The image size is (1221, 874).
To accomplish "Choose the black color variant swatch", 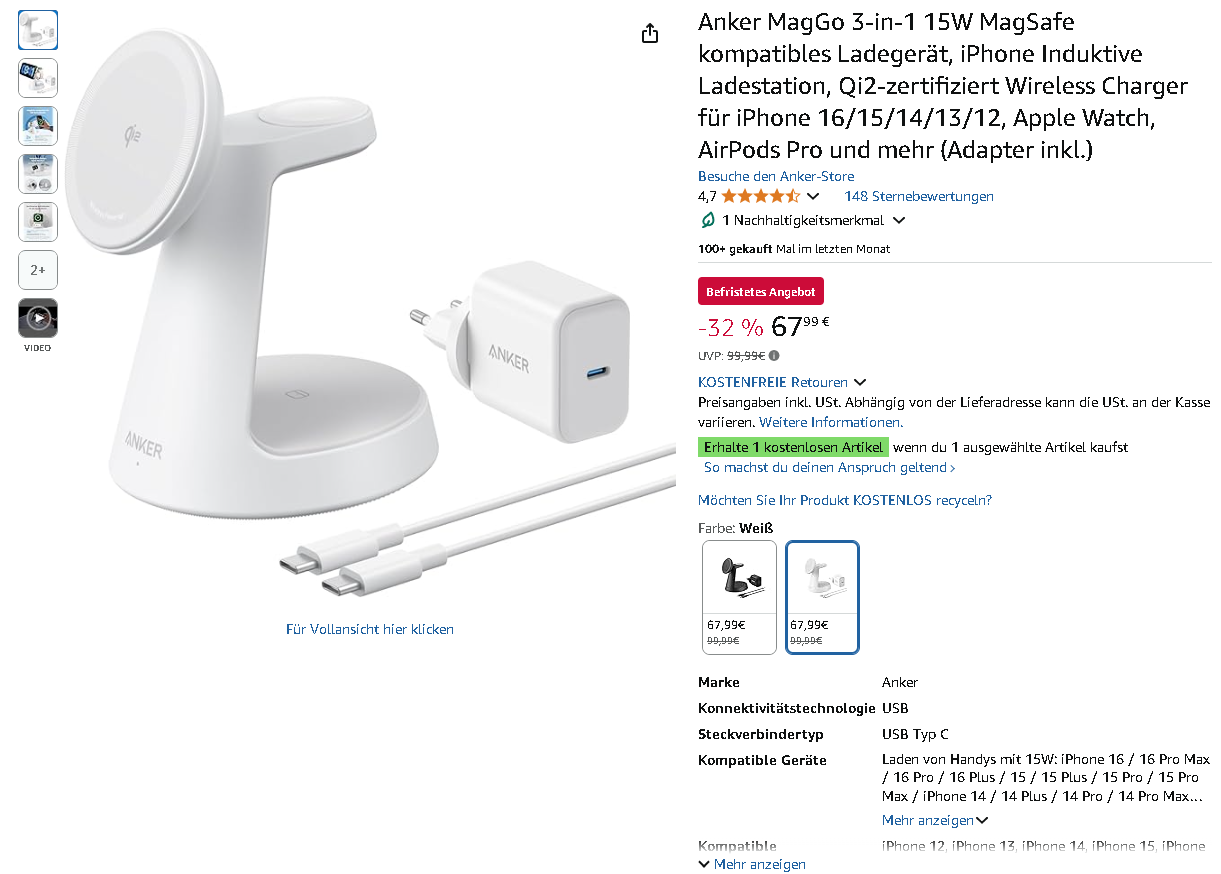I will [x=739, y=597].
